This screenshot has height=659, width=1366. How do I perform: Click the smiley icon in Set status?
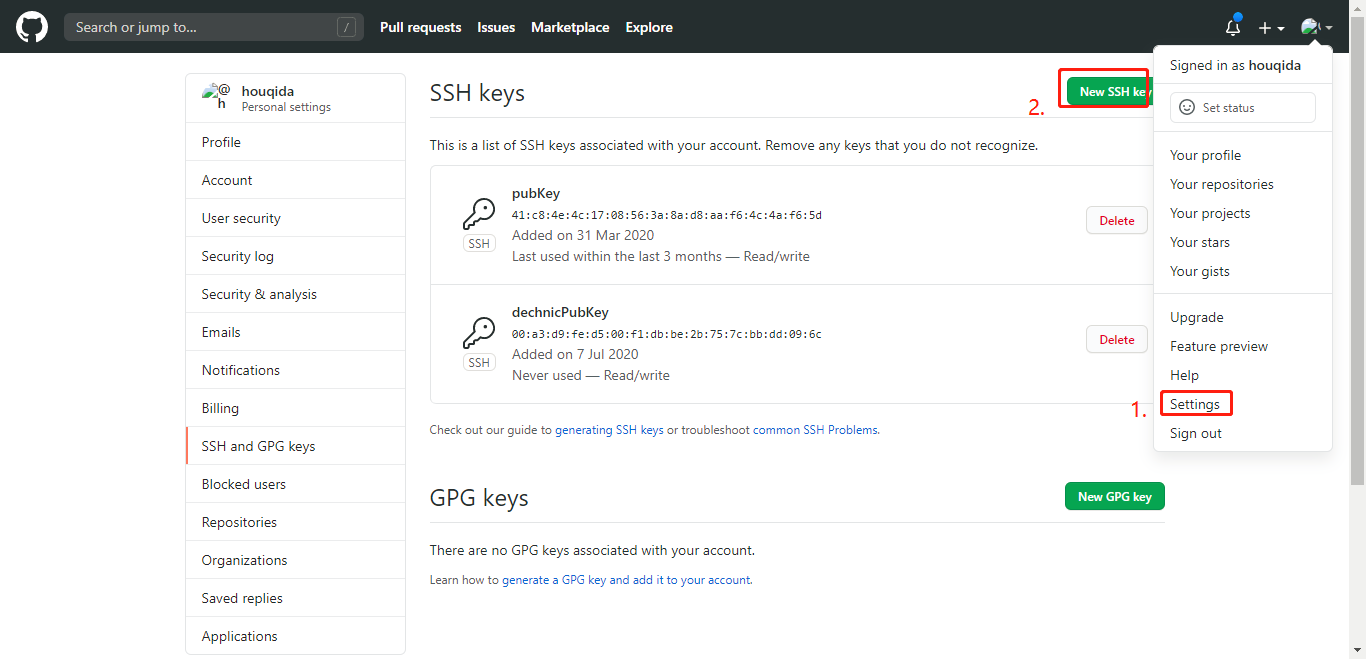coord(1187,107)
